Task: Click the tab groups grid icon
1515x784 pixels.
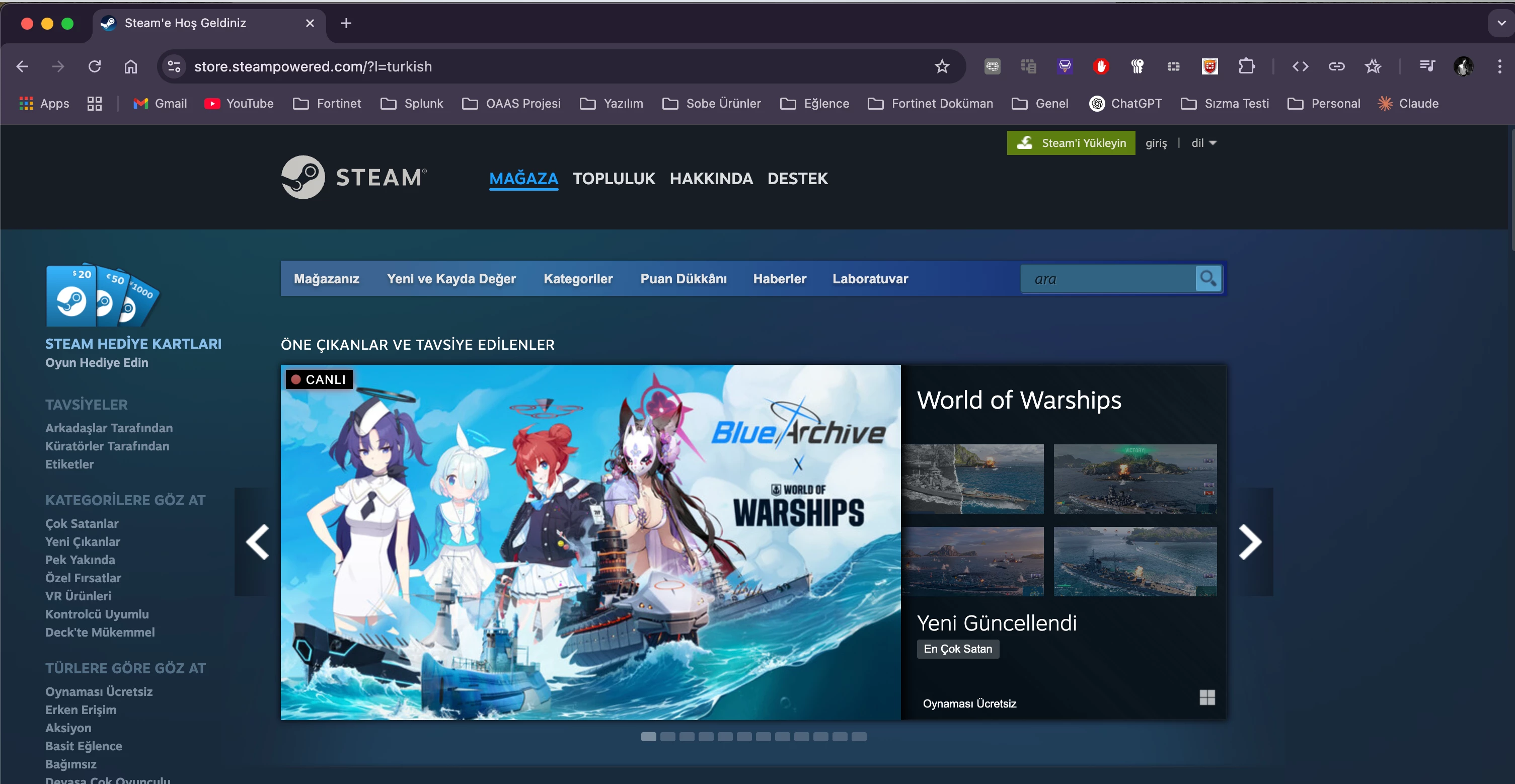Action: [x=95, y=104]
